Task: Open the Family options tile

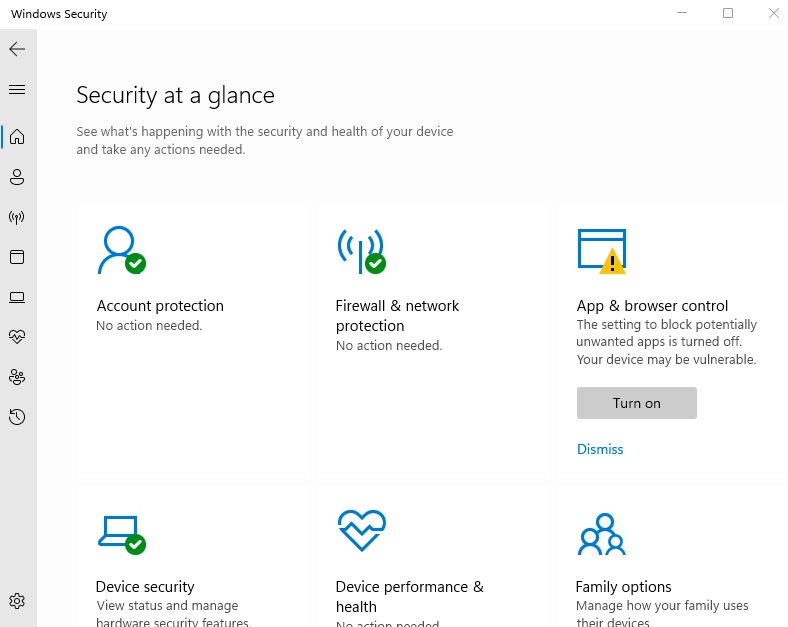Action: click(x=623, y=587)
